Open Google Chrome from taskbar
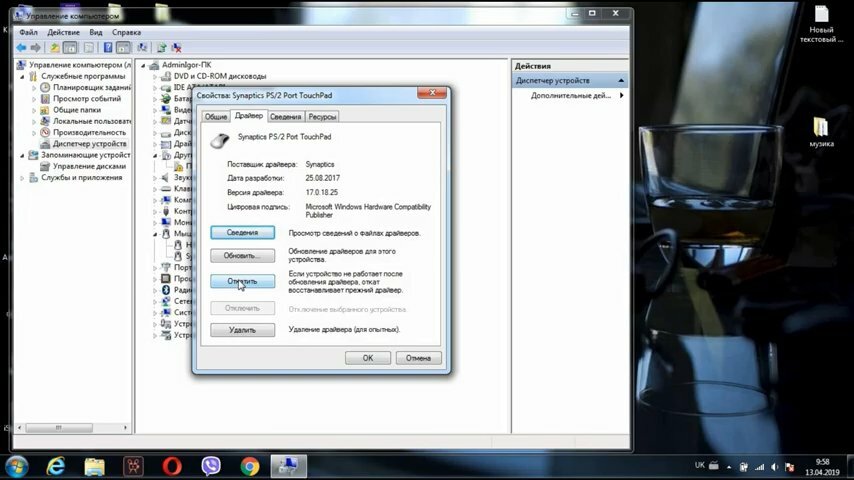 click(250, 467)
